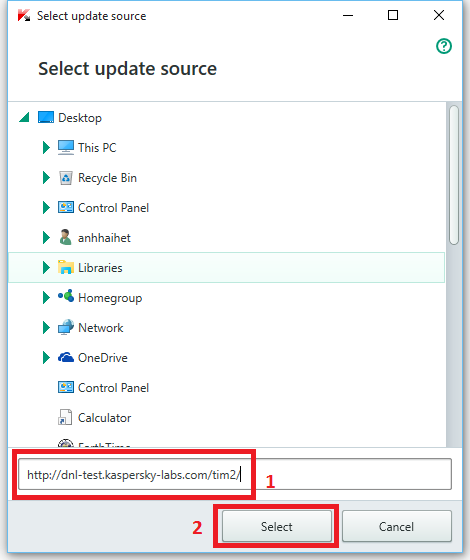This screenshot has height=560, width=470.
Task: Click the Libraries folder icon
Action: click(66, 268)
